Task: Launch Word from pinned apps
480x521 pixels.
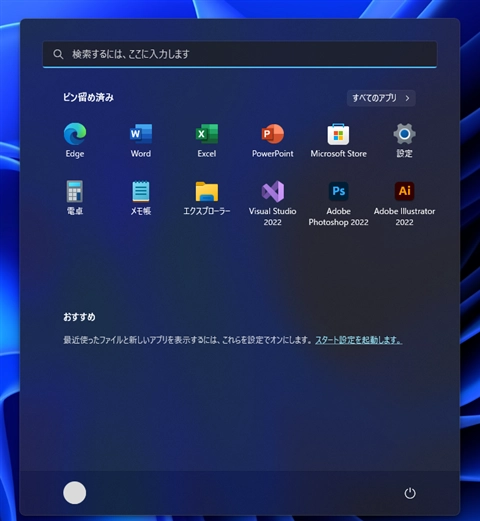Action: point(141,140)
